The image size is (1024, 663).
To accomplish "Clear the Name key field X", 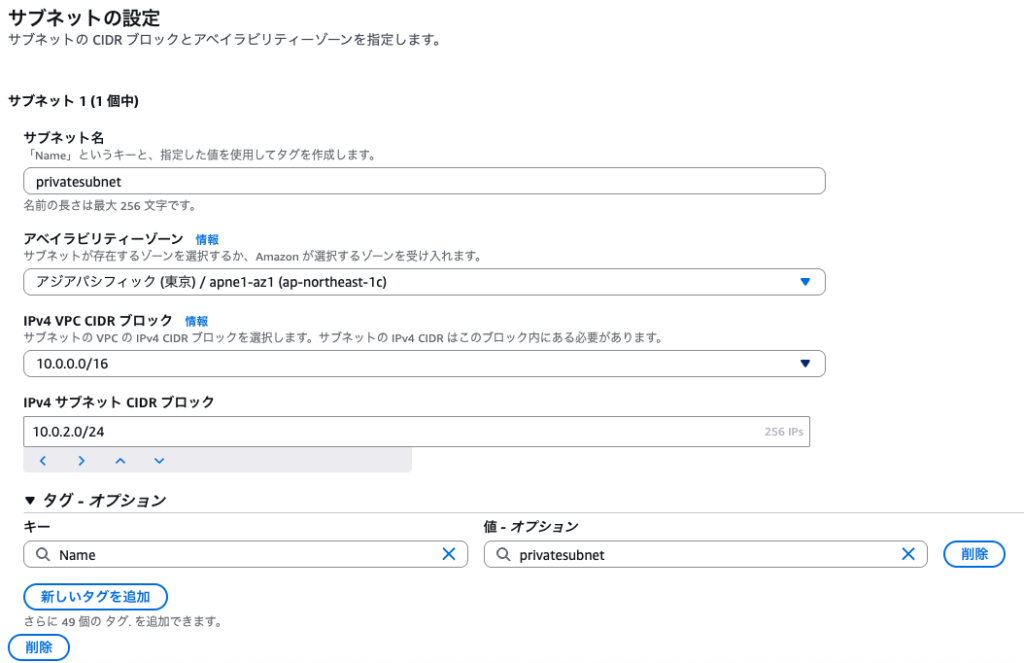I will point(449,554).
